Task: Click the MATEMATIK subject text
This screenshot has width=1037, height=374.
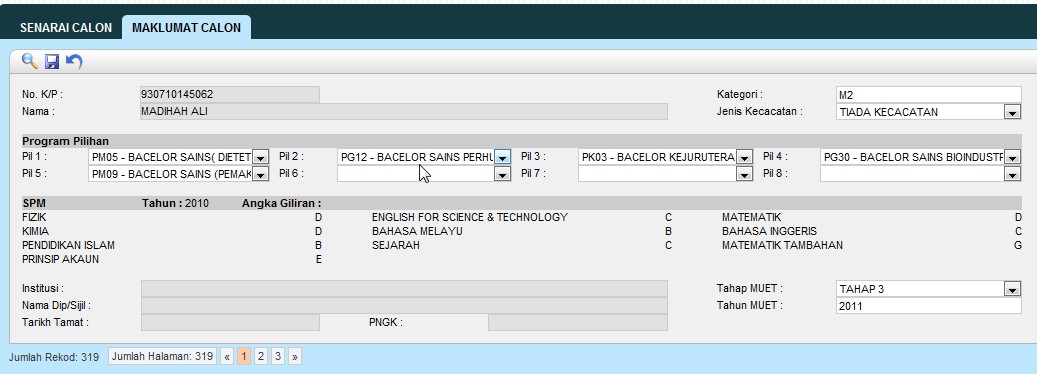Action: click(x=751, y=217)
